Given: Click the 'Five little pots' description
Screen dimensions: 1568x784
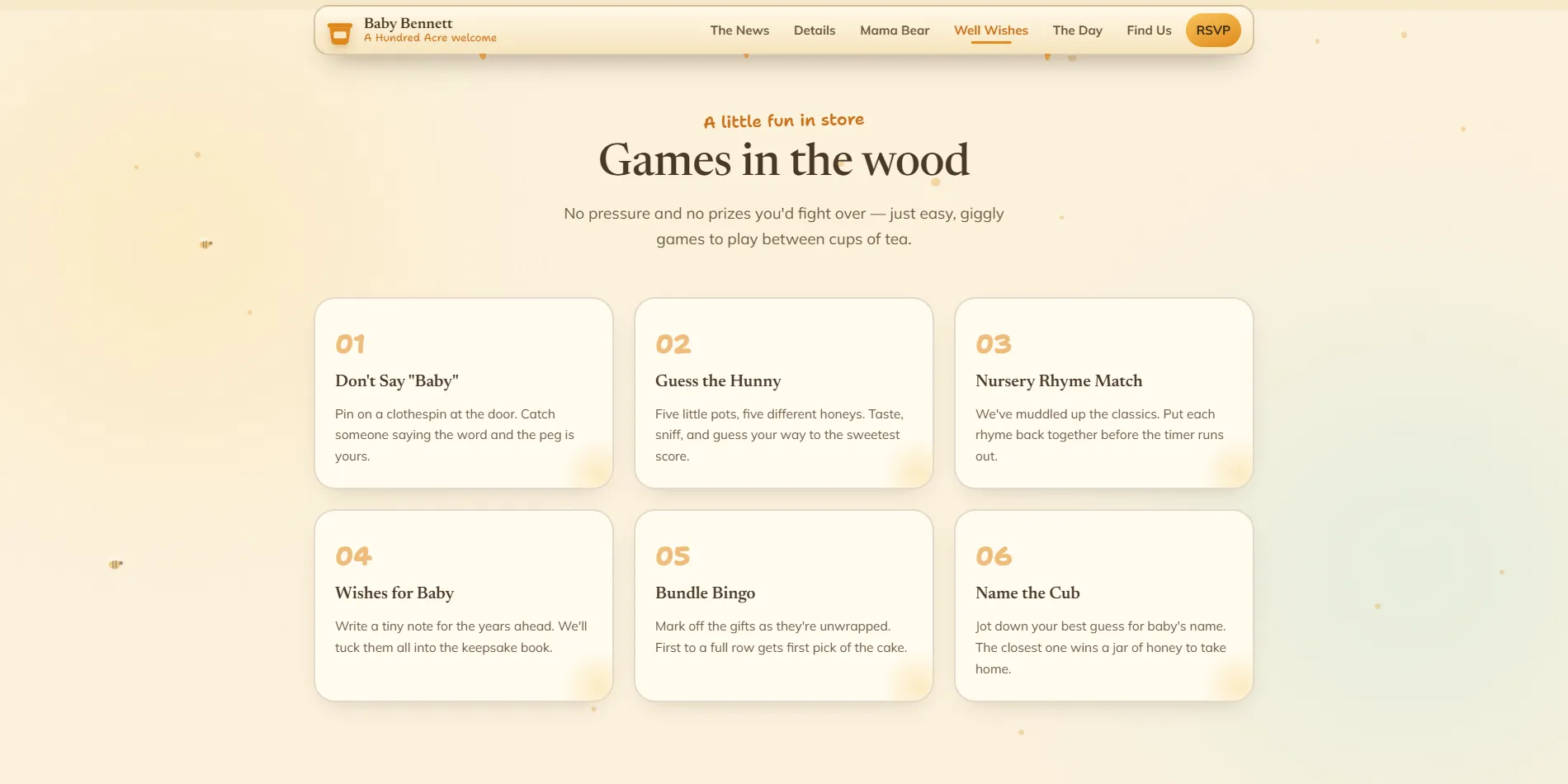Looking at the screenshot, I should point(780,435).
